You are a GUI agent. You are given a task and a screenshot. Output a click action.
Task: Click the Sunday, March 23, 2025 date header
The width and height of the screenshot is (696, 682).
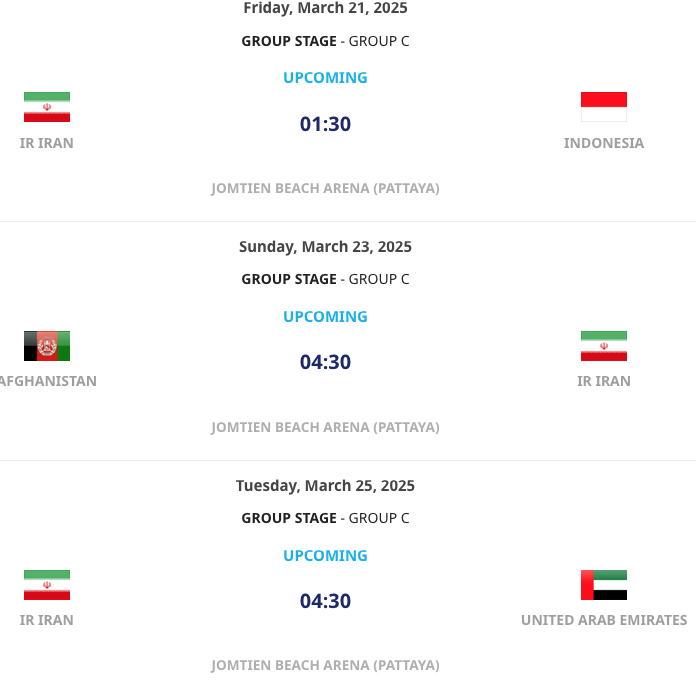(x=325, y=247)
